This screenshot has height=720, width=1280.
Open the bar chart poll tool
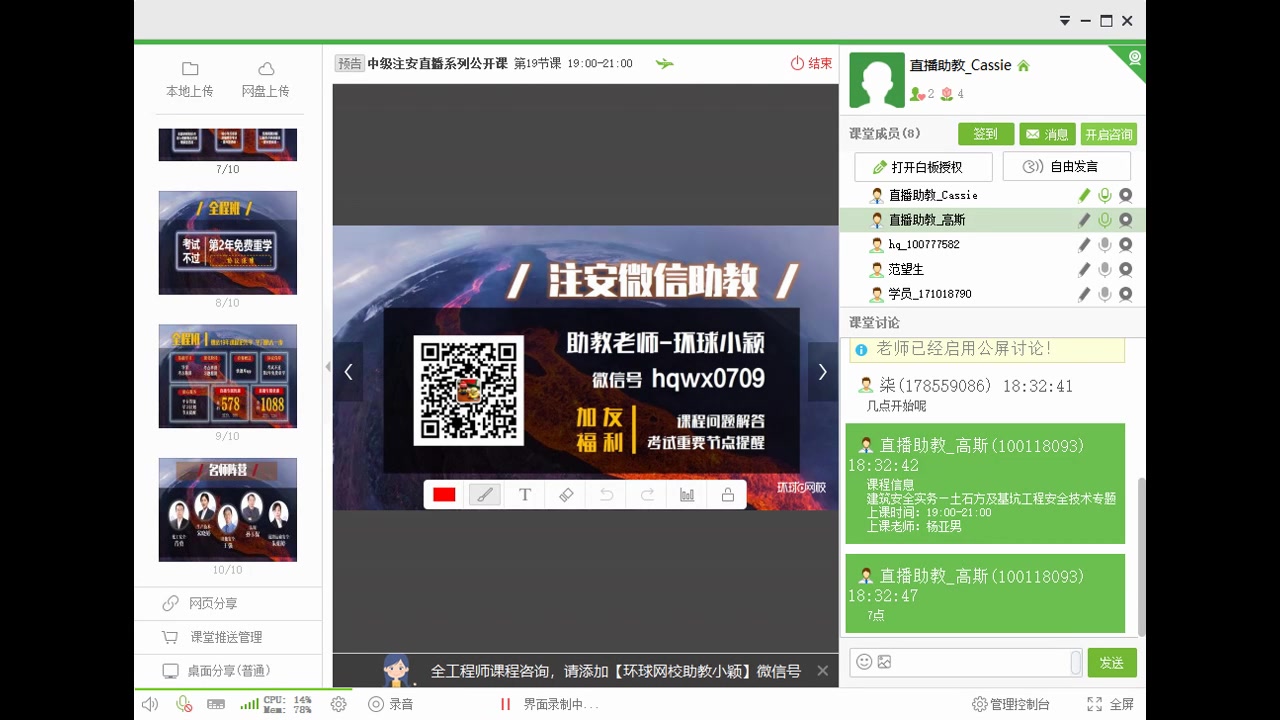pyautogui.click(x=687, y=495)
